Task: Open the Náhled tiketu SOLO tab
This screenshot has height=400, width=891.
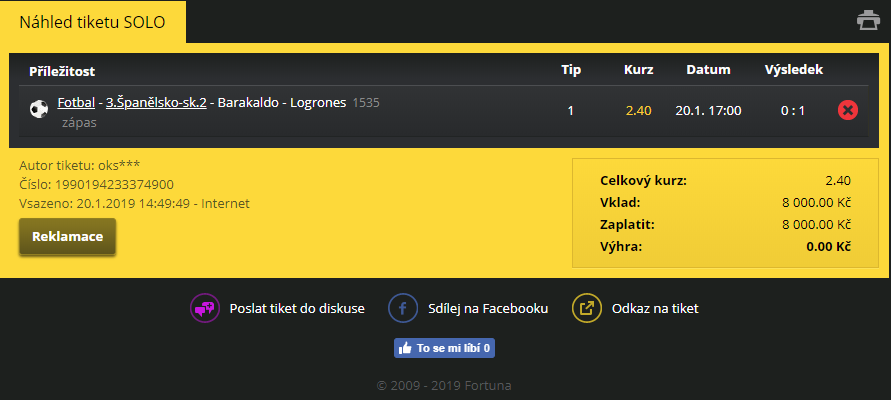Action: 92,21
